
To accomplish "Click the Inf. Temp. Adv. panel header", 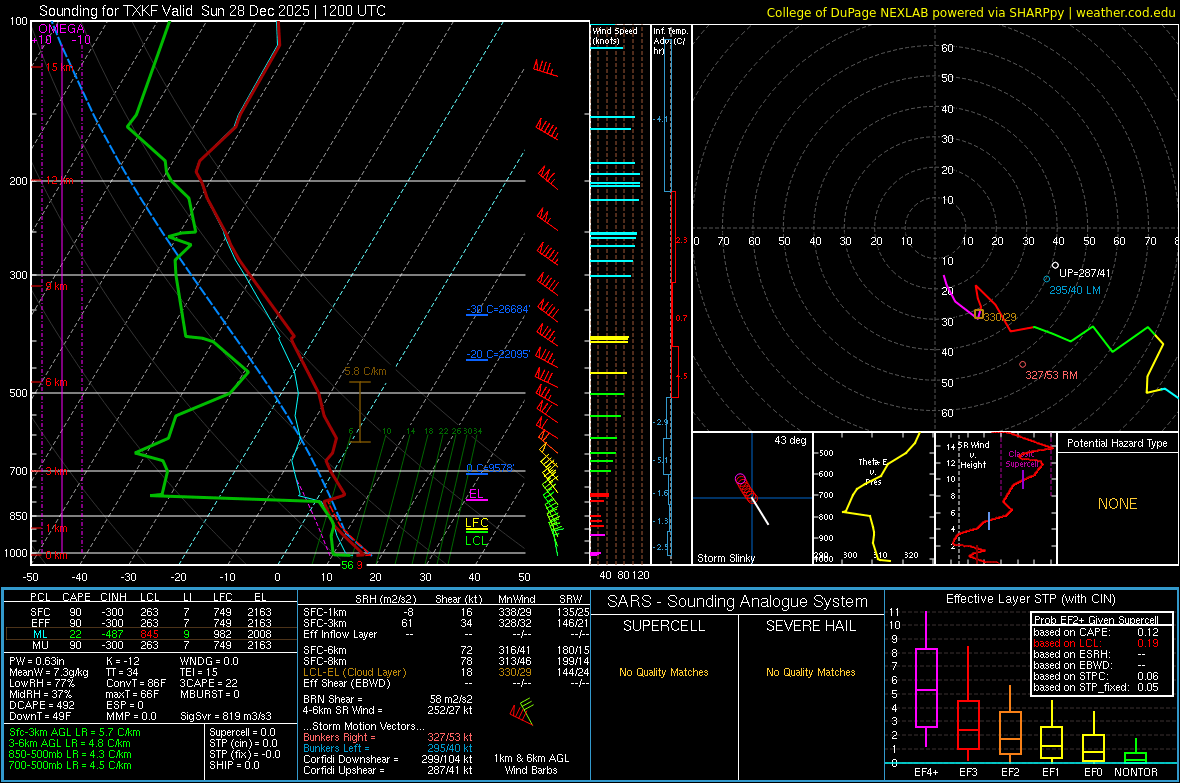I will click(670, 41).
